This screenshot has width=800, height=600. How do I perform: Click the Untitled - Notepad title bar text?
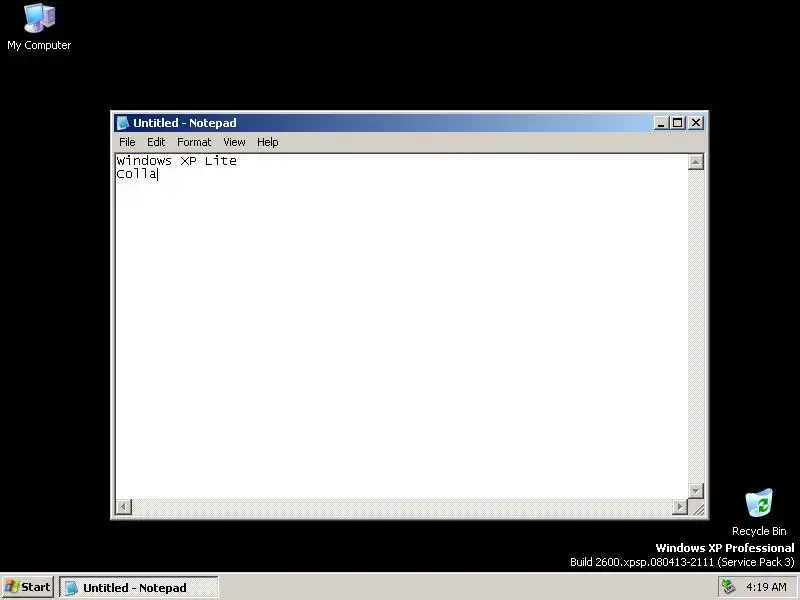point(185,123)
